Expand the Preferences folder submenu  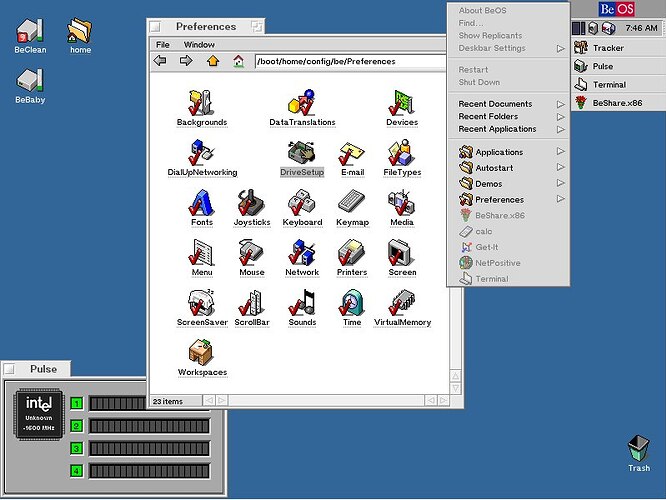point(508,199)
